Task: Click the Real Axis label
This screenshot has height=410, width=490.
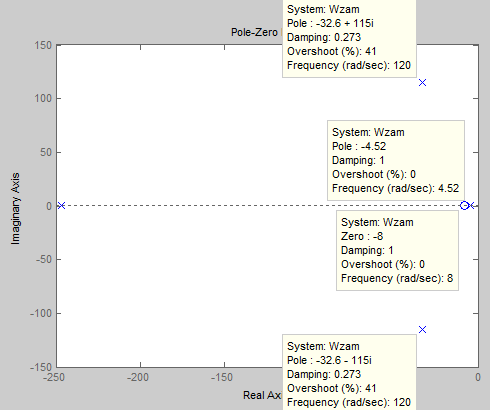Action: tap(262, 395)
